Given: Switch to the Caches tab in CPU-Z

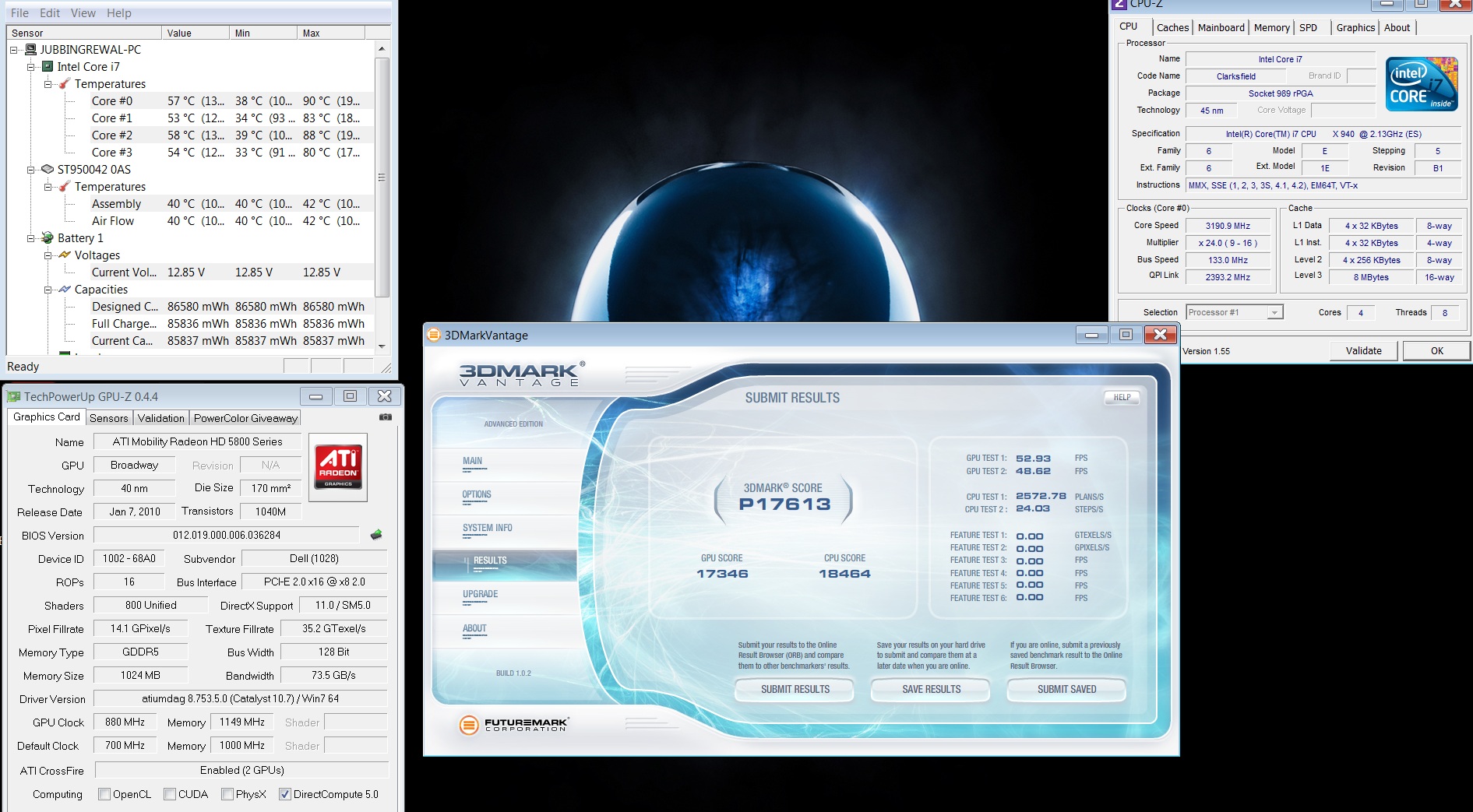Looking at the screenshot, I should pos(1172,27).
